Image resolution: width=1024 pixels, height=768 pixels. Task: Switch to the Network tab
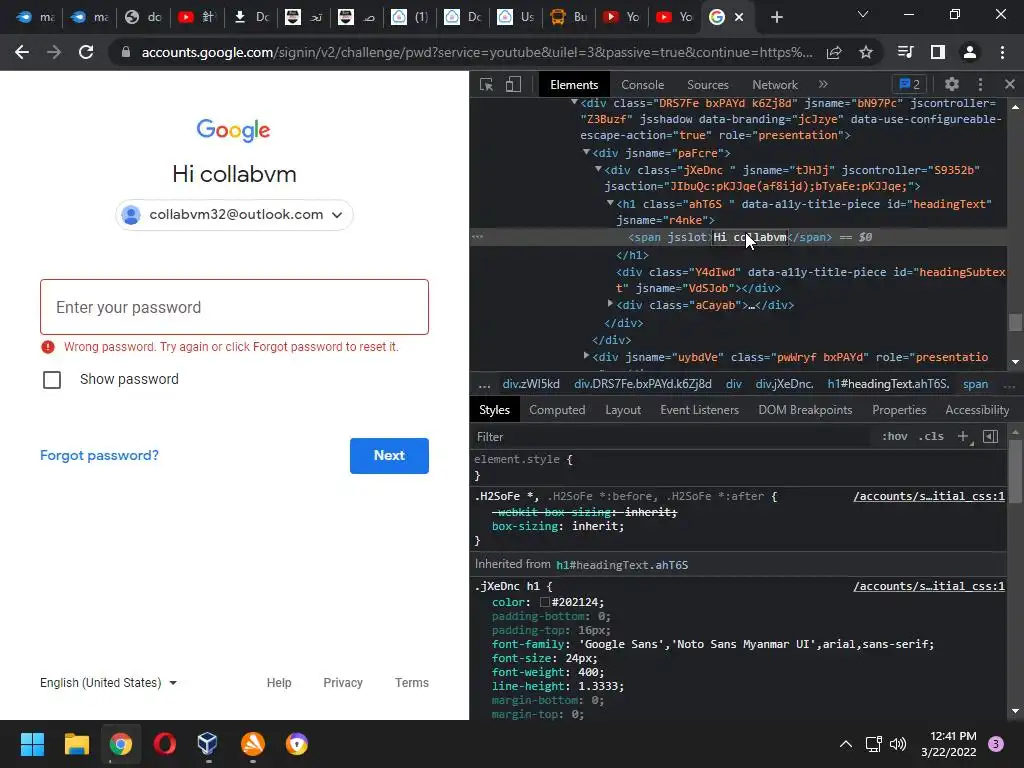click(x=775, y=84)
